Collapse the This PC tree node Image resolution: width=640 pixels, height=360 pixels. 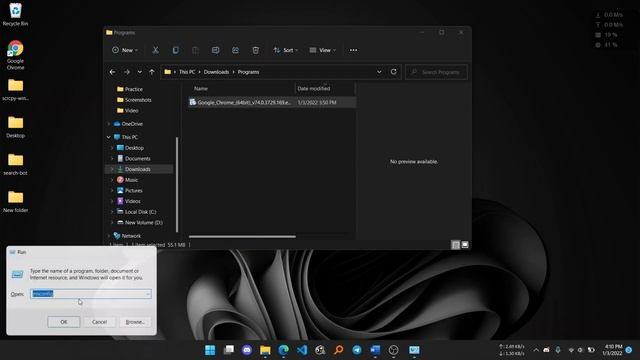pos(109,137)
